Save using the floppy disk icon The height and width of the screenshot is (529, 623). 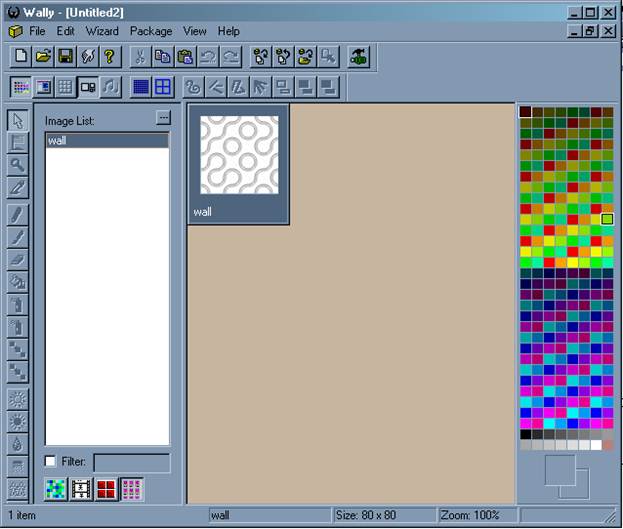tap(64, 57)
